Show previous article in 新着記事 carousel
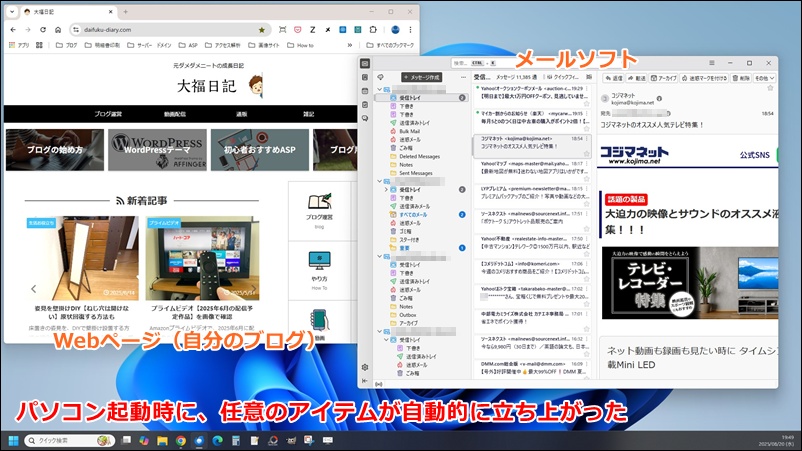802x451 pixels. click(34, 288)
